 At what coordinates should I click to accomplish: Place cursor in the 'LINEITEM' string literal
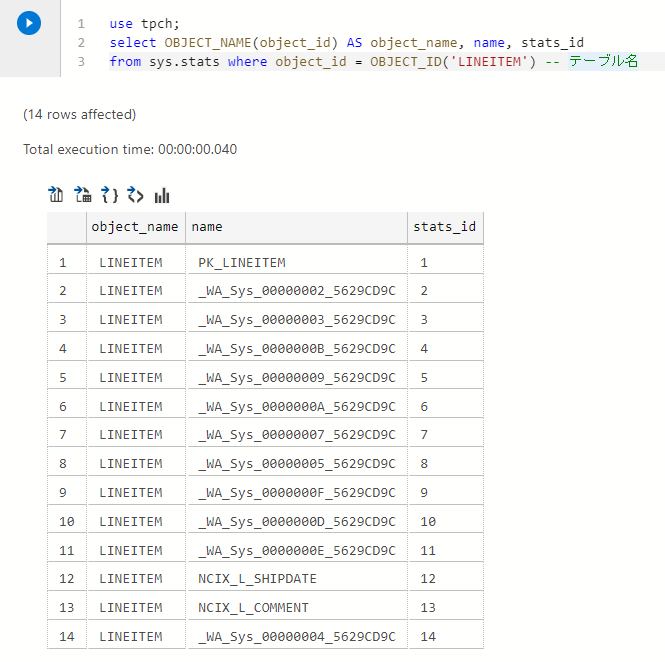point(489,62)
